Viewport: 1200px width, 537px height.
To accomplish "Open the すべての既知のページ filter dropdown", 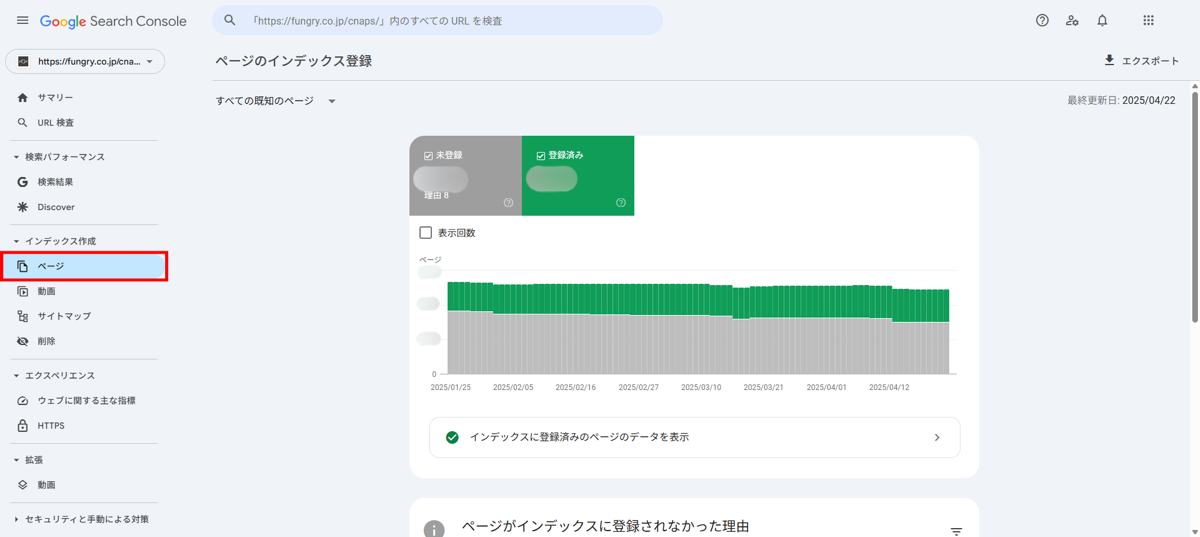I will pyautogui.click(x=276, y=101).
